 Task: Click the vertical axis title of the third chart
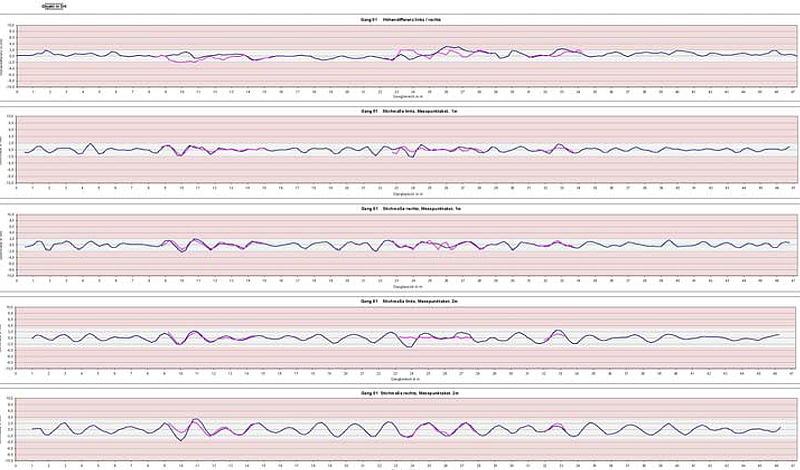coord(5,245)
